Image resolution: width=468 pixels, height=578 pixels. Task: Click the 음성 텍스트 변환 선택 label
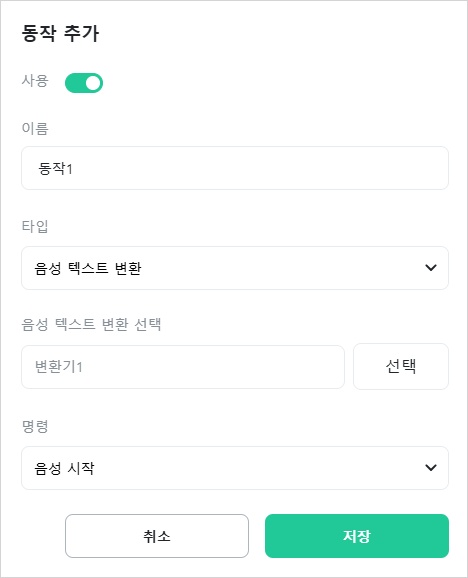point(91,324)
